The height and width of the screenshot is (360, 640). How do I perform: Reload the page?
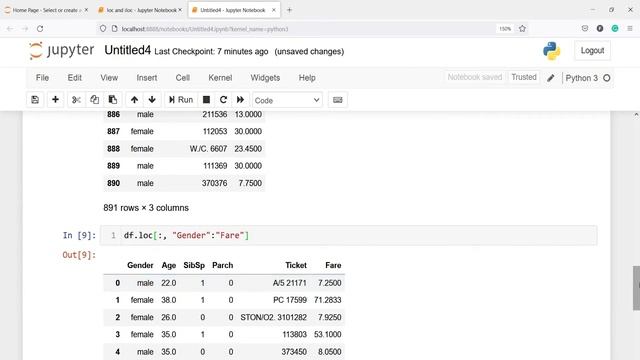point(40,29)
